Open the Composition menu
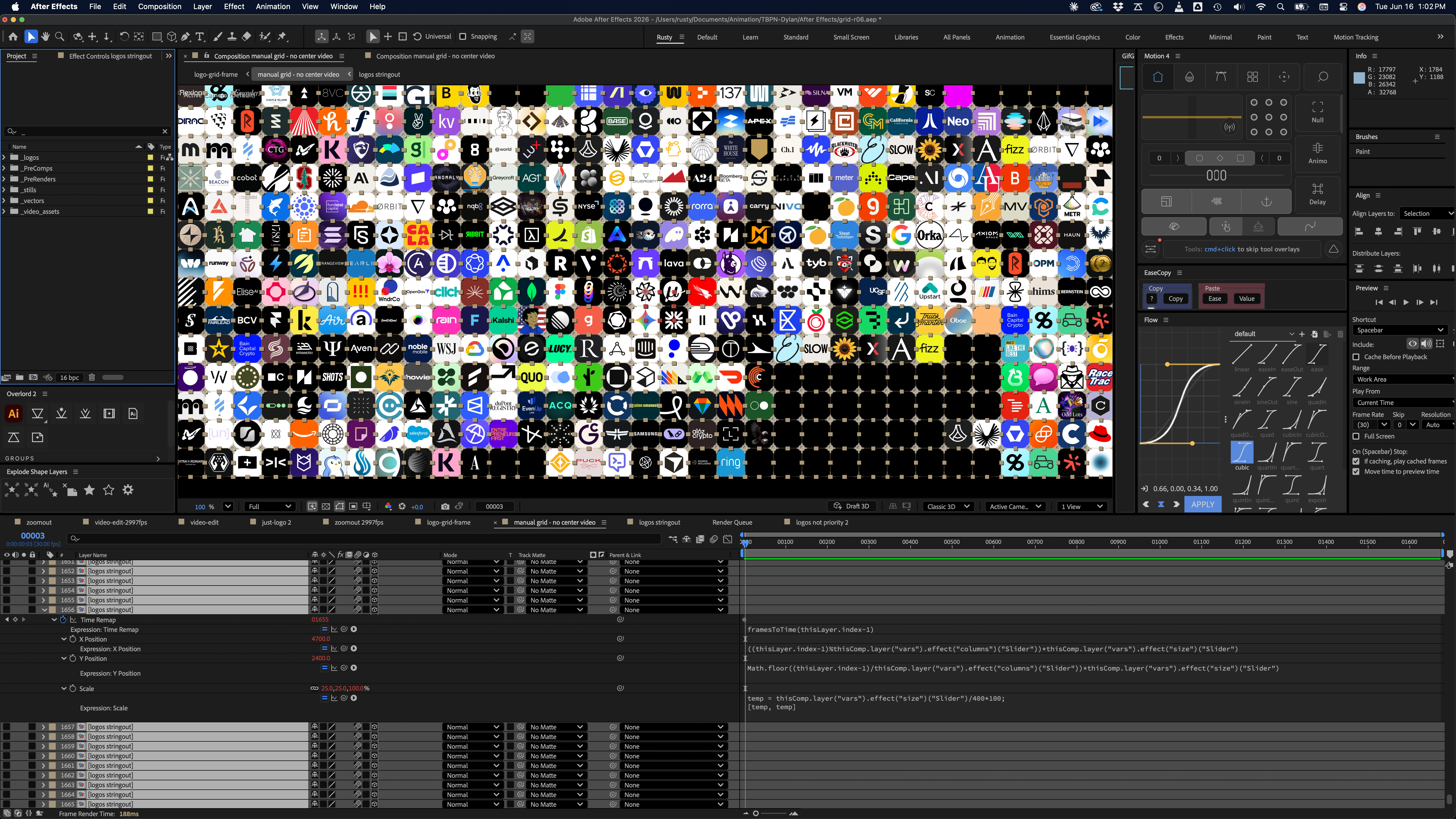 pyautogui.click(x=159, y=6)
